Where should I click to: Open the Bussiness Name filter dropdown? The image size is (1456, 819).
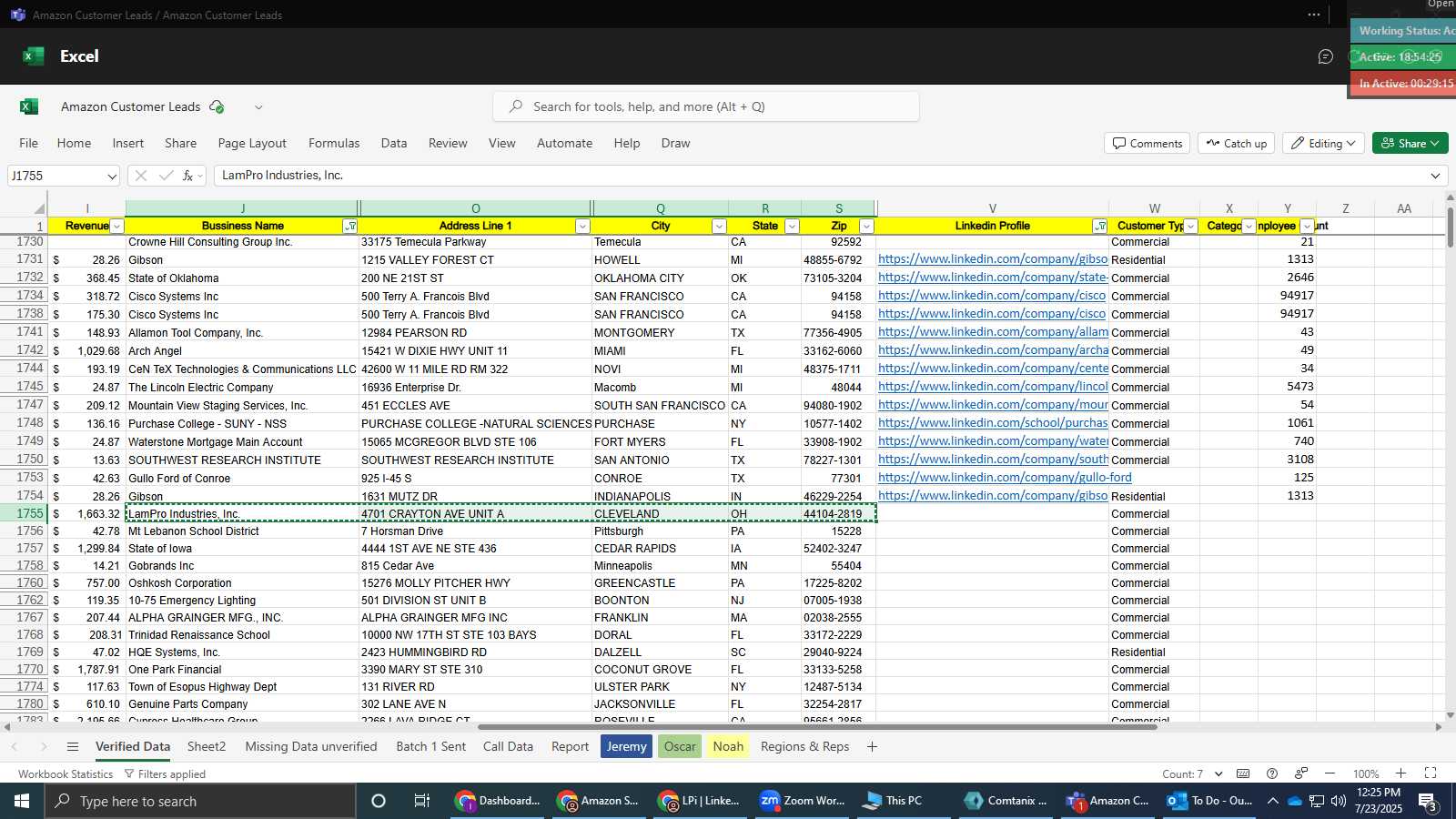click(x=350, y=227)
